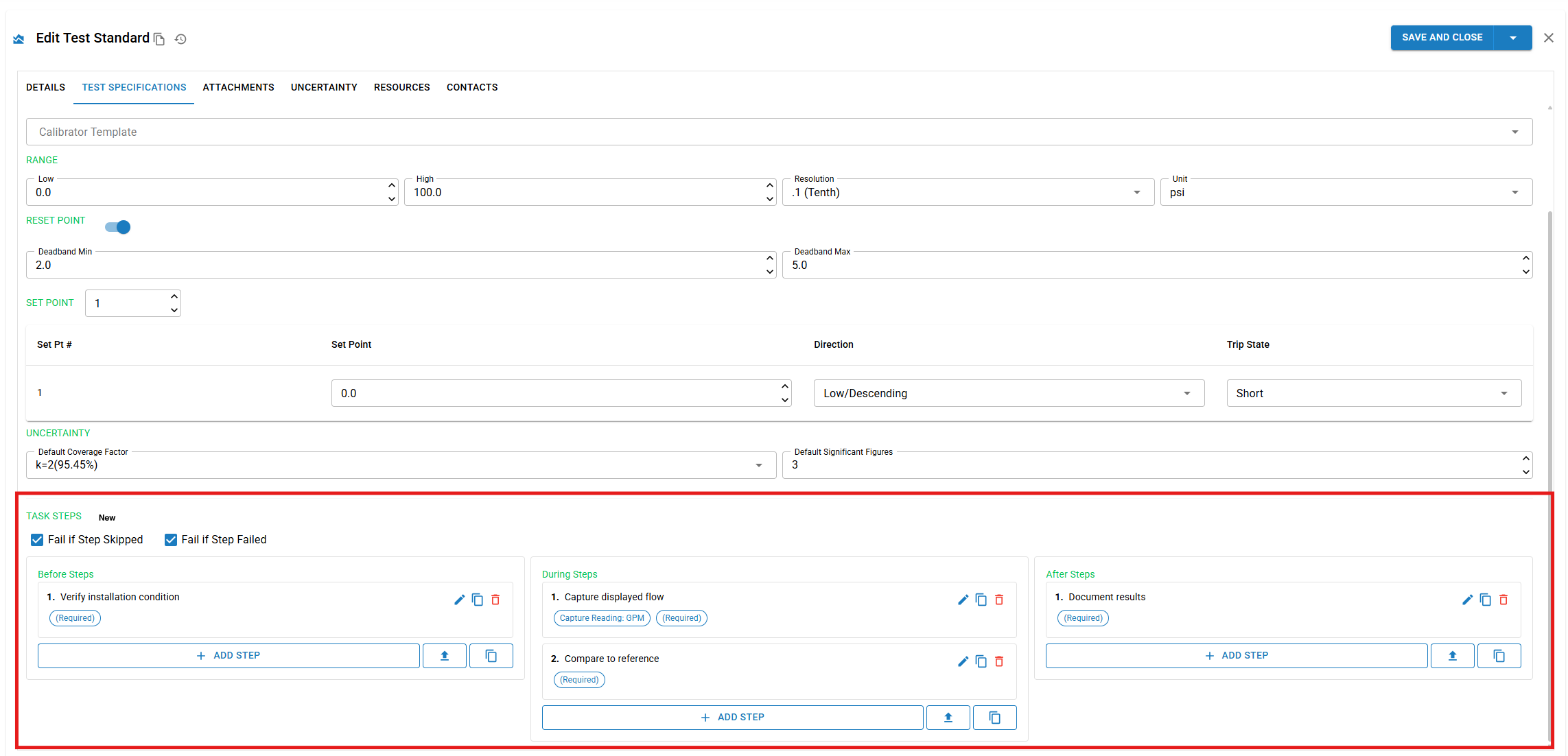Viewport: 1568px width, 756px height.
Task: Click the Capture Reading: GPM chip
Action: pos(602,618)
